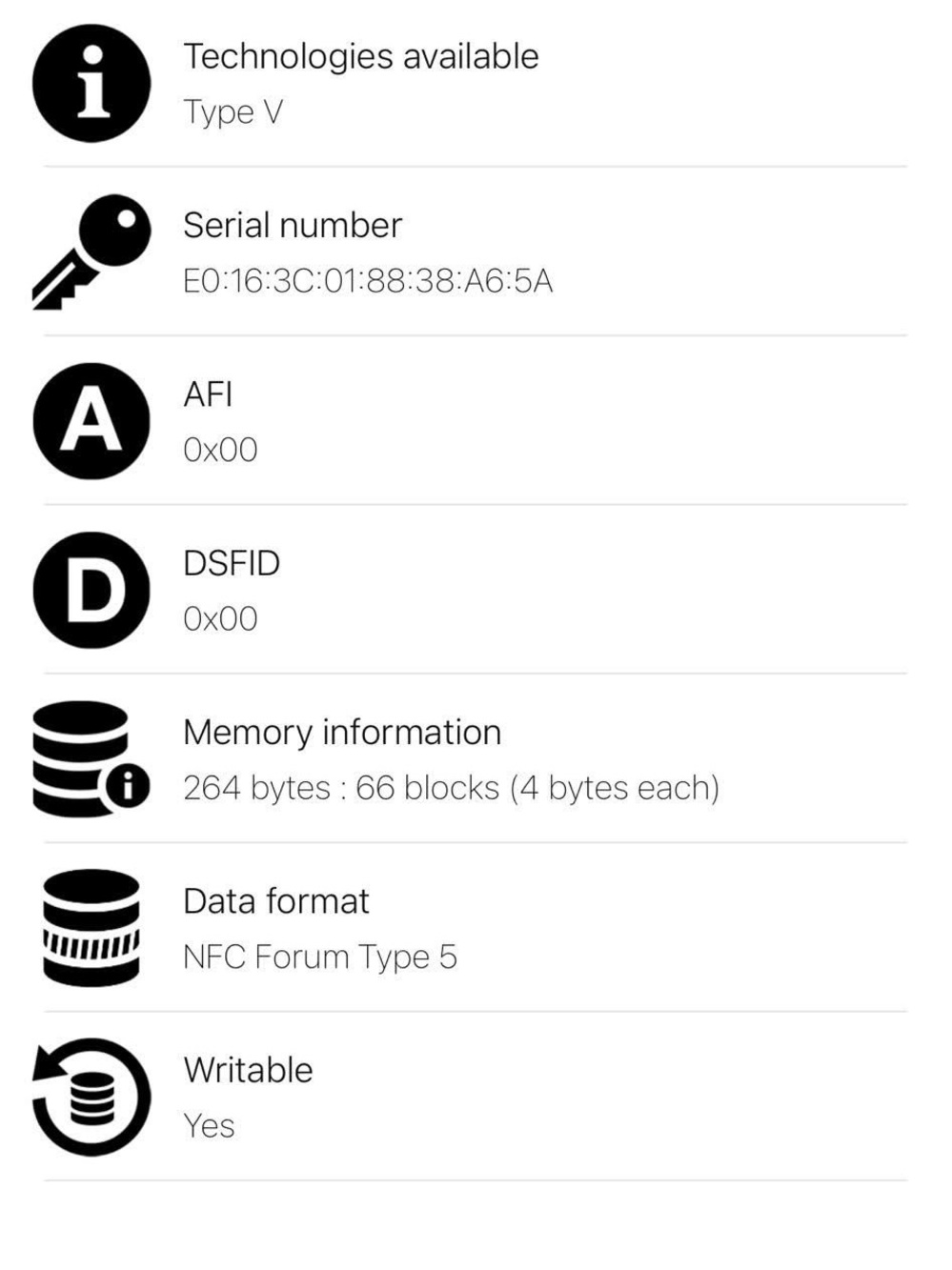The width and height of the screenshot is (952, 1270).
Task: Tap the database info icon for Memory information
Action: tap(91, 759)
